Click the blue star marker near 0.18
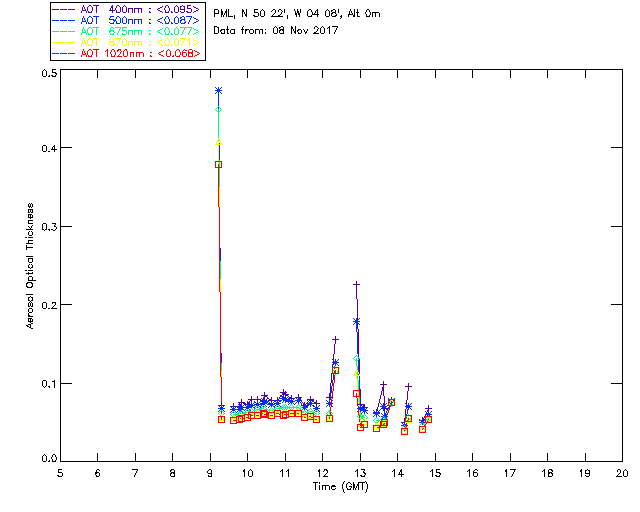Viewport: 640px width, 512px height. tap(356, 322)
